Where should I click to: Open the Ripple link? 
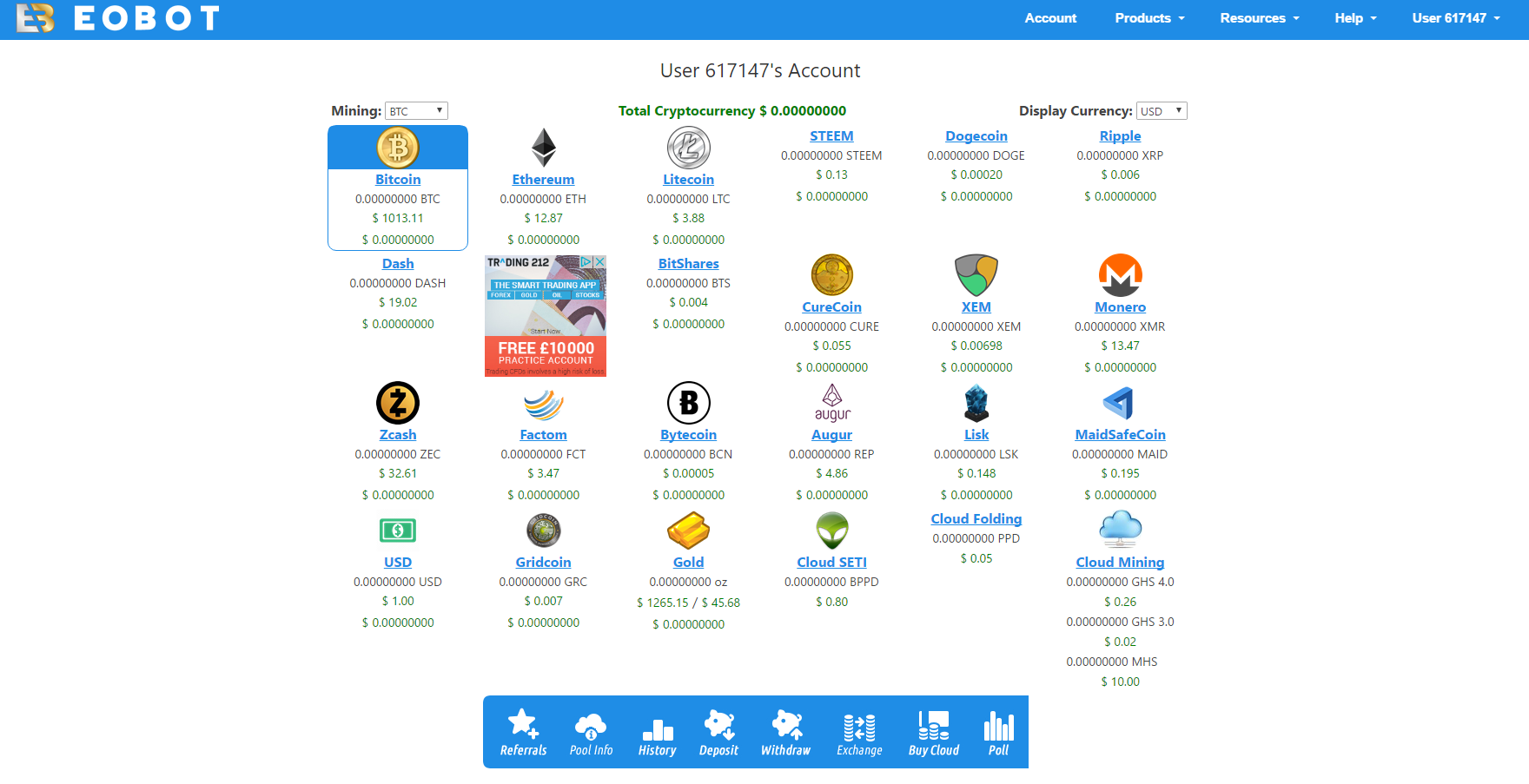pyautogui.click(x=1121, y=136)
